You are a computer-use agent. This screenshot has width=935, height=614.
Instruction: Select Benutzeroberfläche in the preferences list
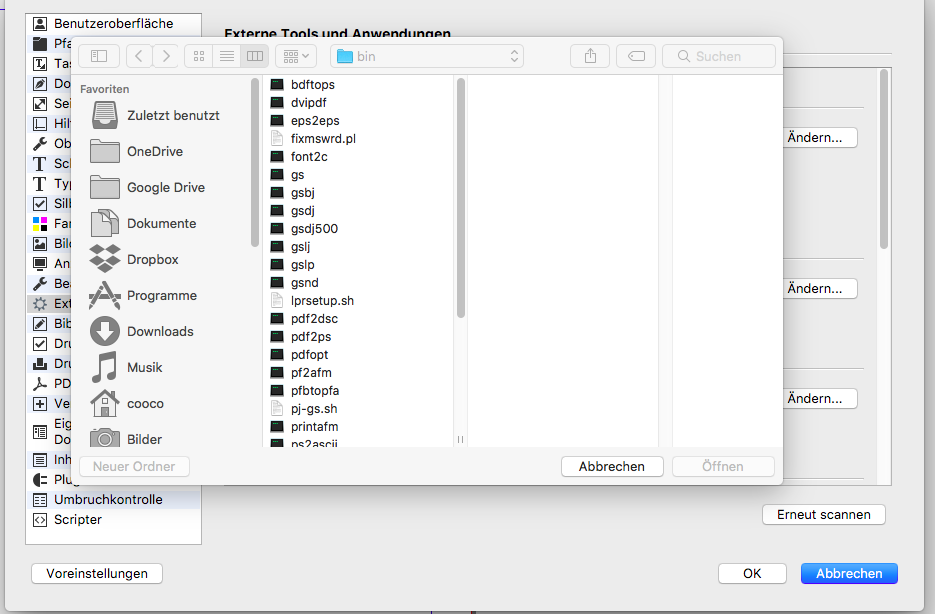[112, 23]
